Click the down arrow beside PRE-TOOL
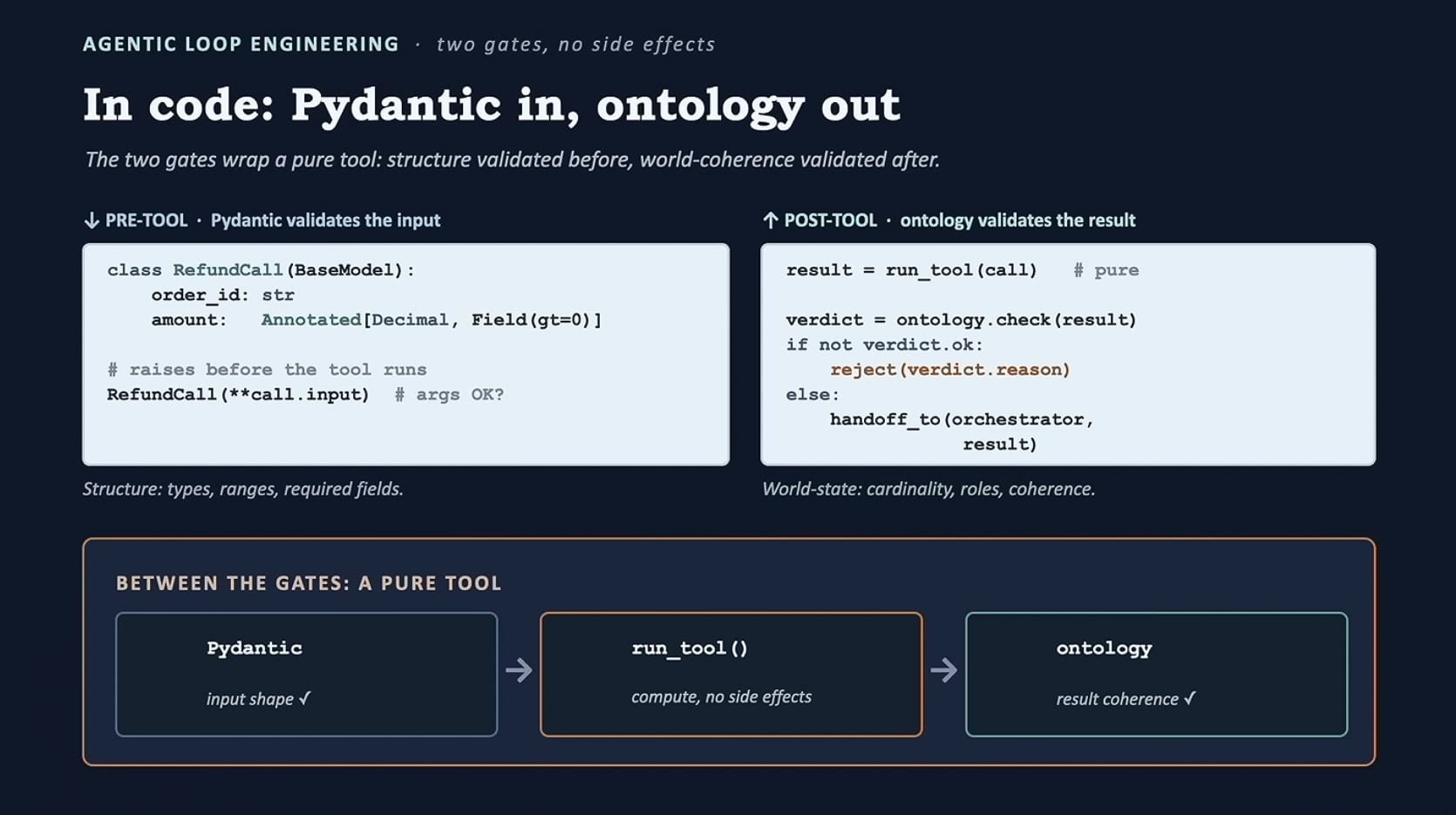 point(92,221)
